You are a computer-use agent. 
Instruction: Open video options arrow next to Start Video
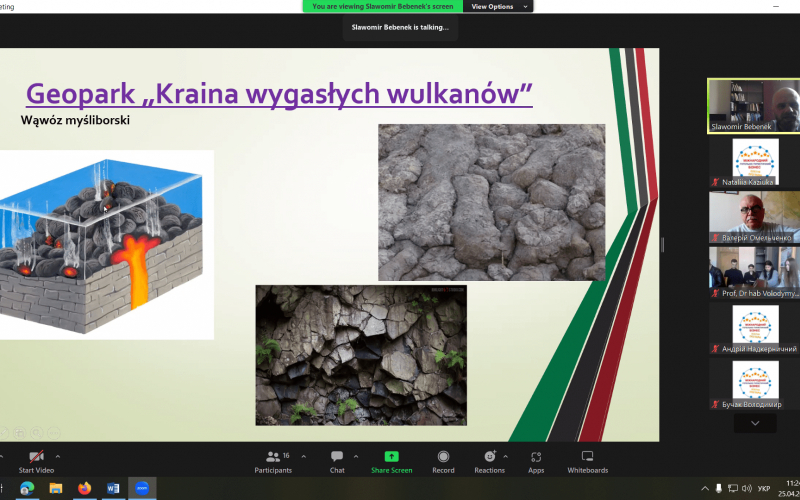[58, 457]
